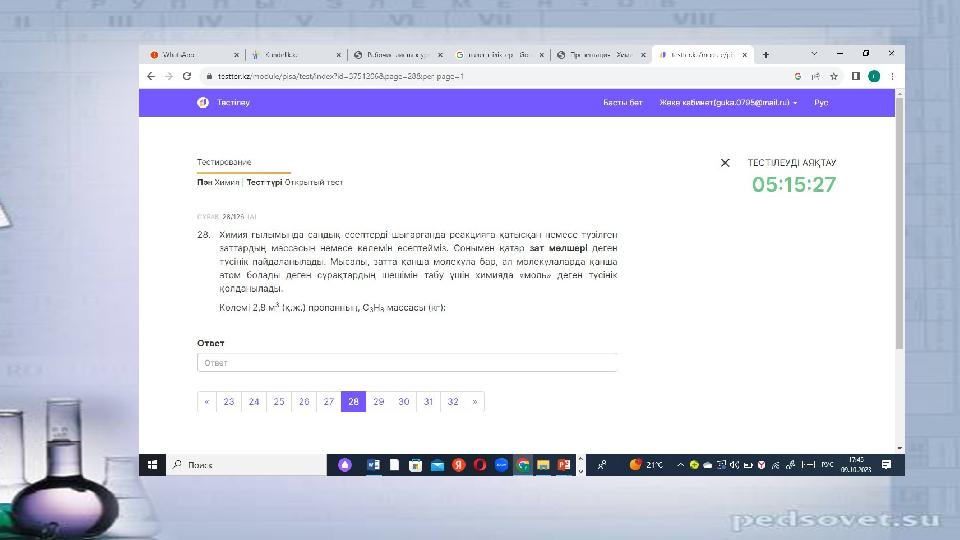Go to next pages with » button
The width and height of the screenshot is (960, 540).
pyautogui.click(x=475, y=402)
